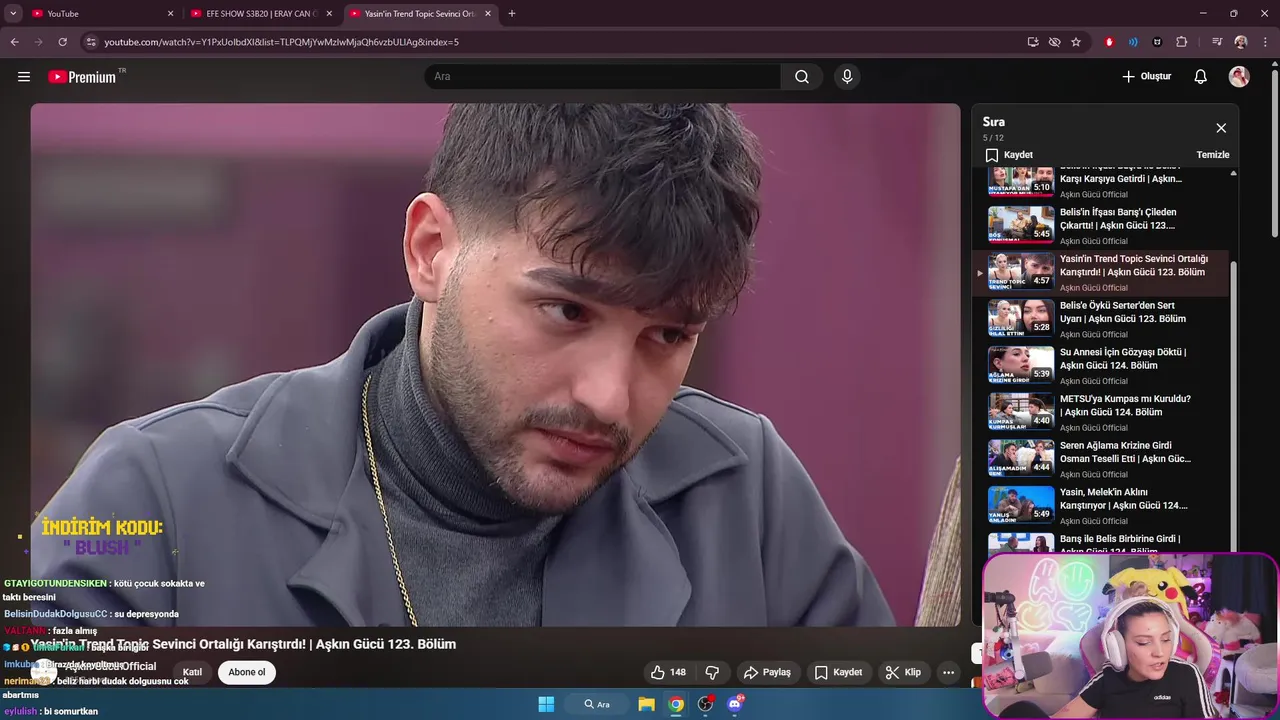1280x720 pixels.
Task: Open the black cat-face extension
Action: 1157,42
